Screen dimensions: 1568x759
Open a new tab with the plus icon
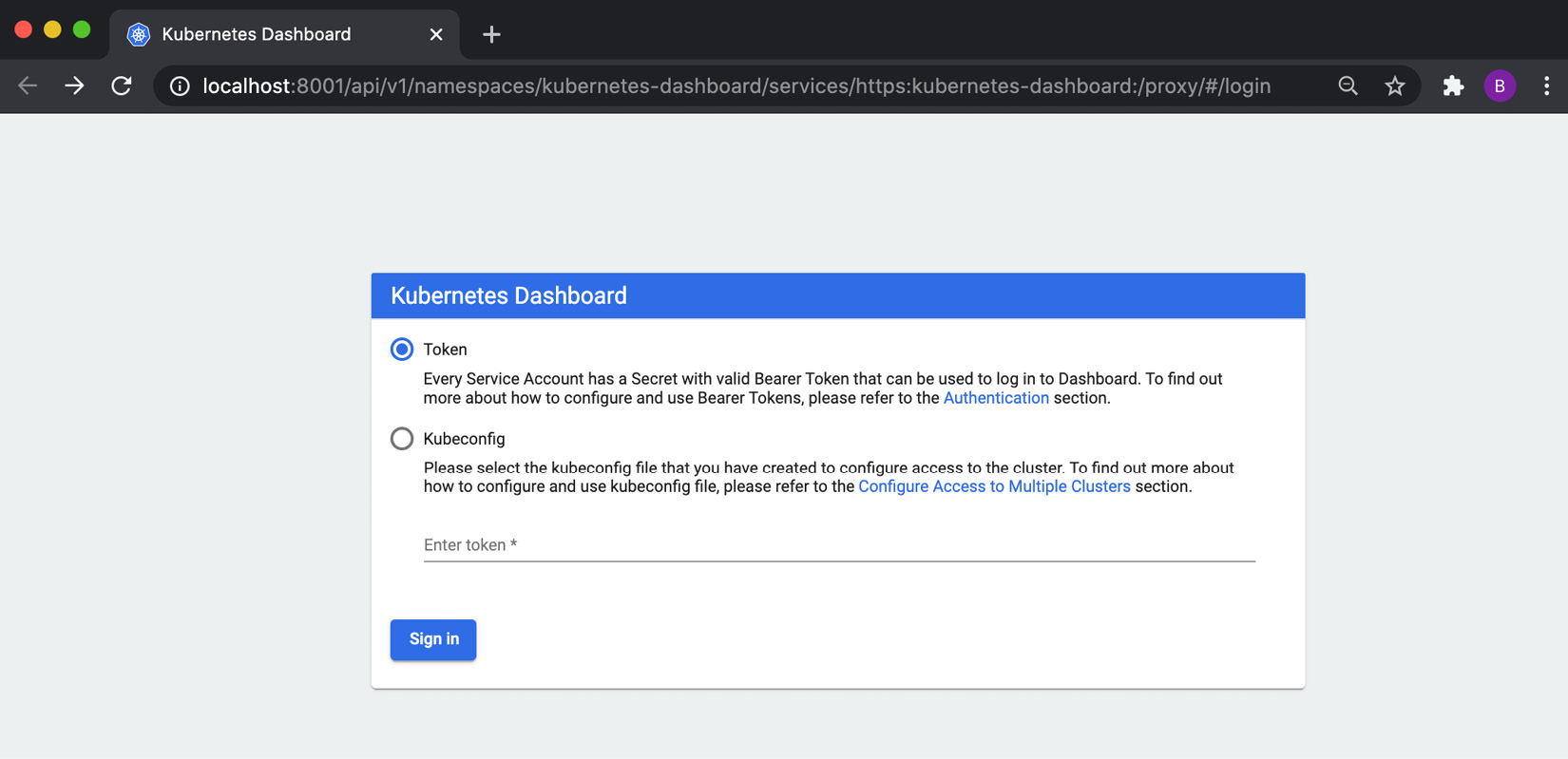(x=491, y=35)
